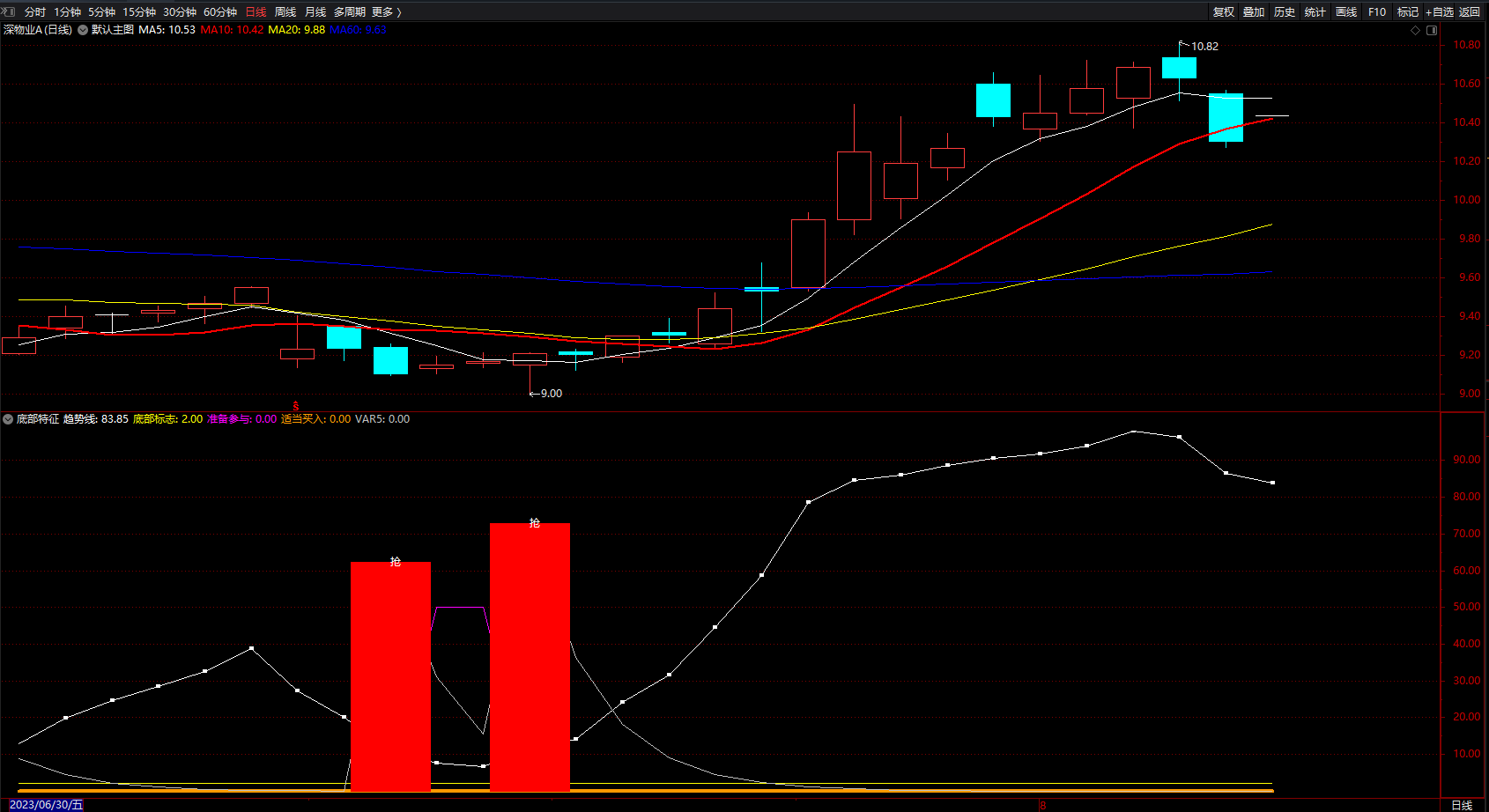This screenshot has width=1489, height=812.
Task: Toggle the side panel icon near price axis
Action: pyautogui.click(x=1432, y=30)
